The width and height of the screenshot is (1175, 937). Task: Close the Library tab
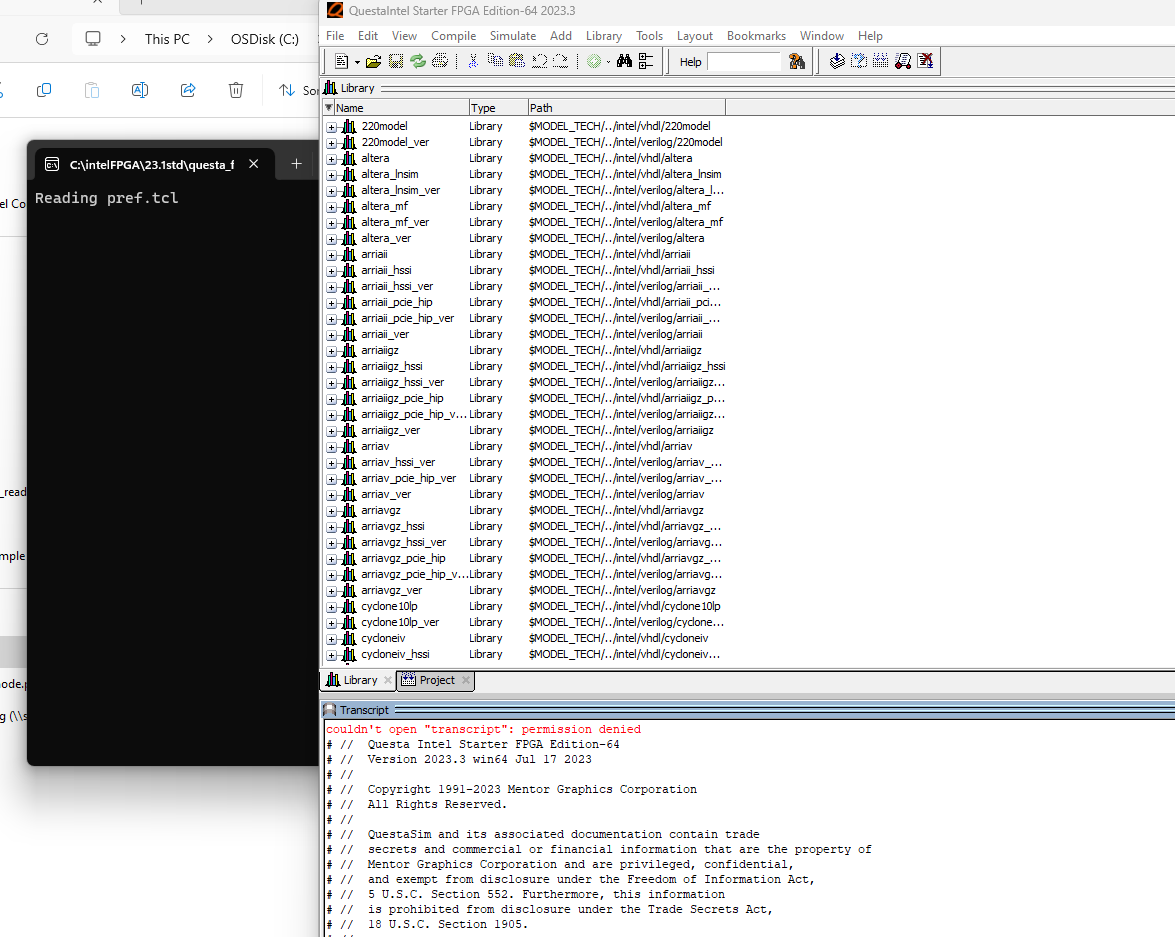click(x=388, y=680)
